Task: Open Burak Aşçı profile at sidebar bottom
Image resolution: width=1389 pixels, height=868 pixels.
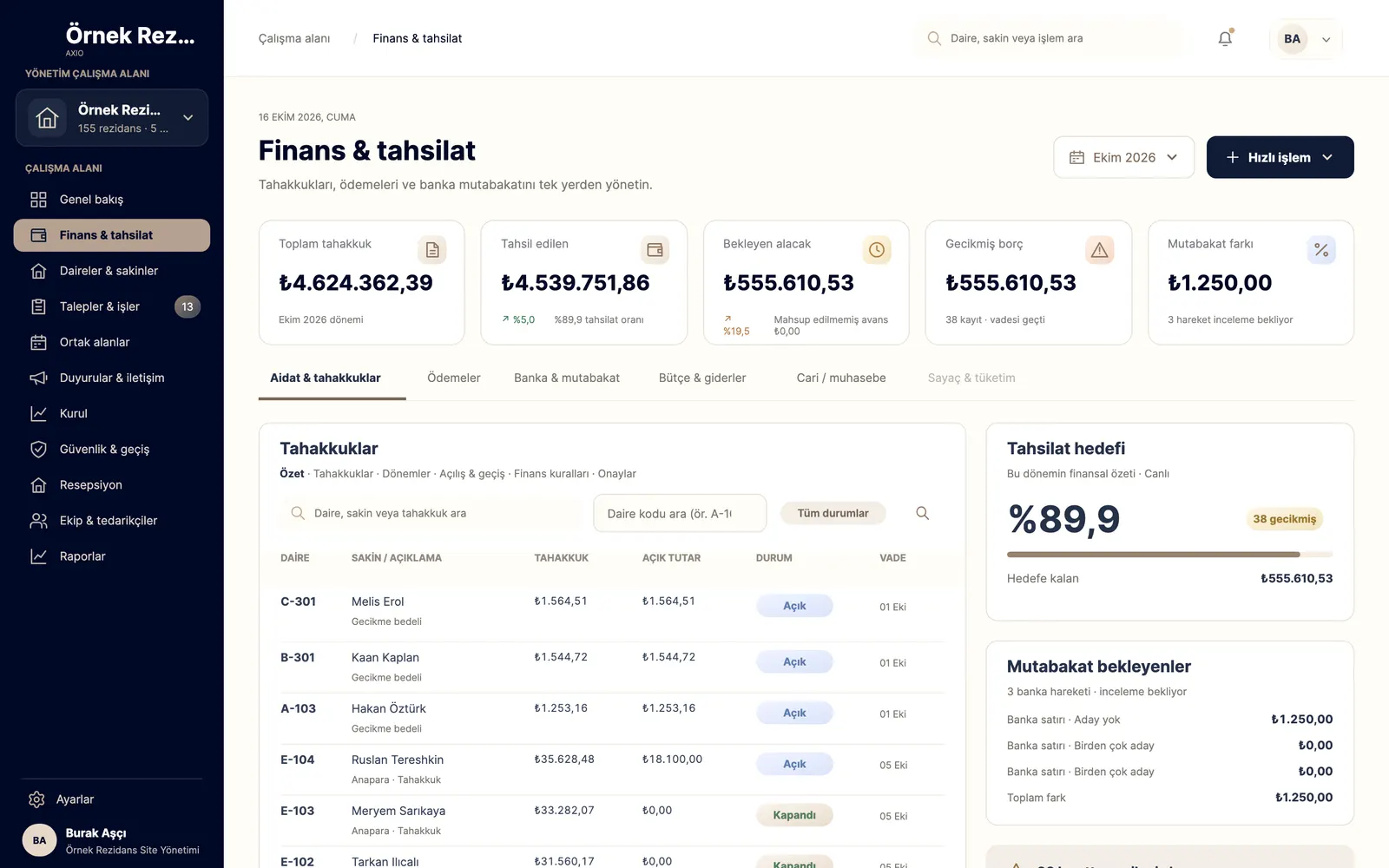Action: tap(112, 840)
